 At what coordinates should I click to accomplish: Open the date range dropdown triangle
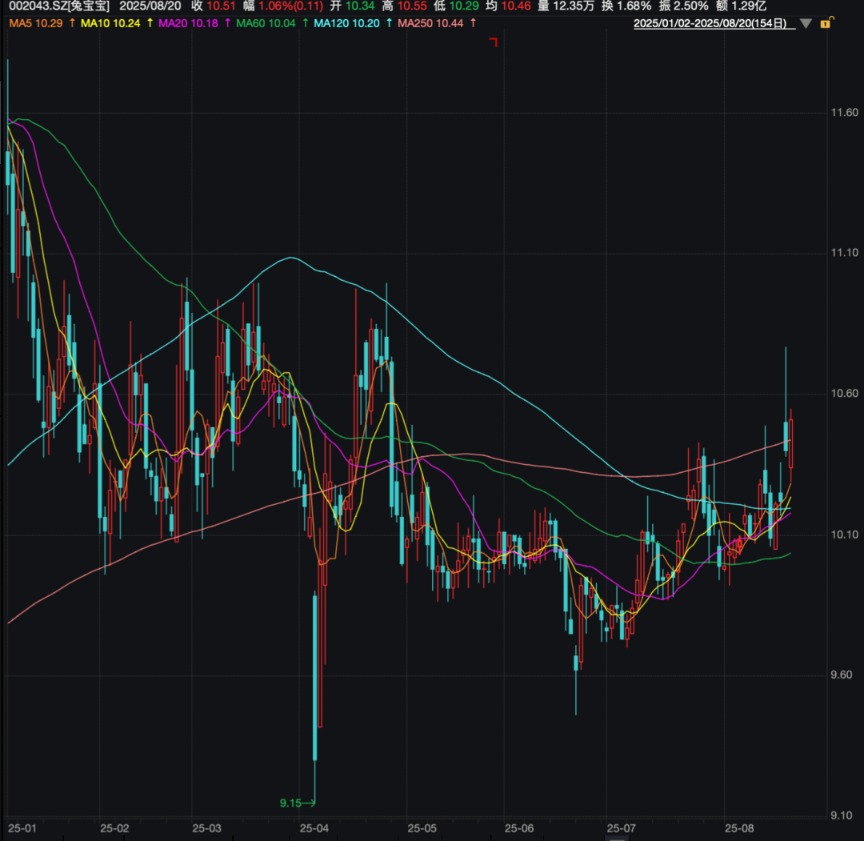[806, 22]
